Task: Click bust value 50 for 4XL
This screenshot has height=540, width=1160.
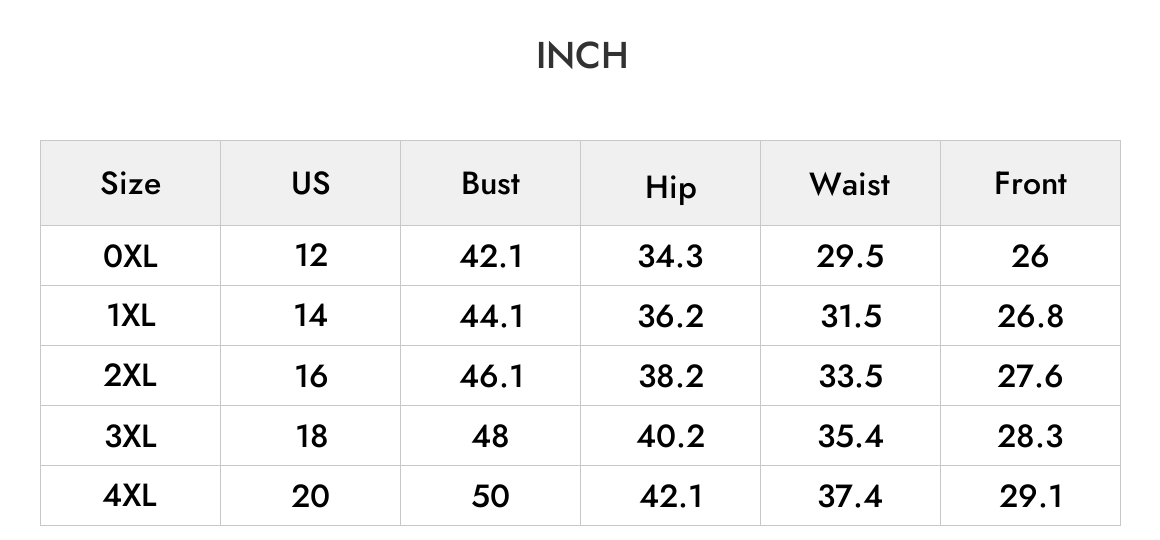Action: tap(490, 496)
